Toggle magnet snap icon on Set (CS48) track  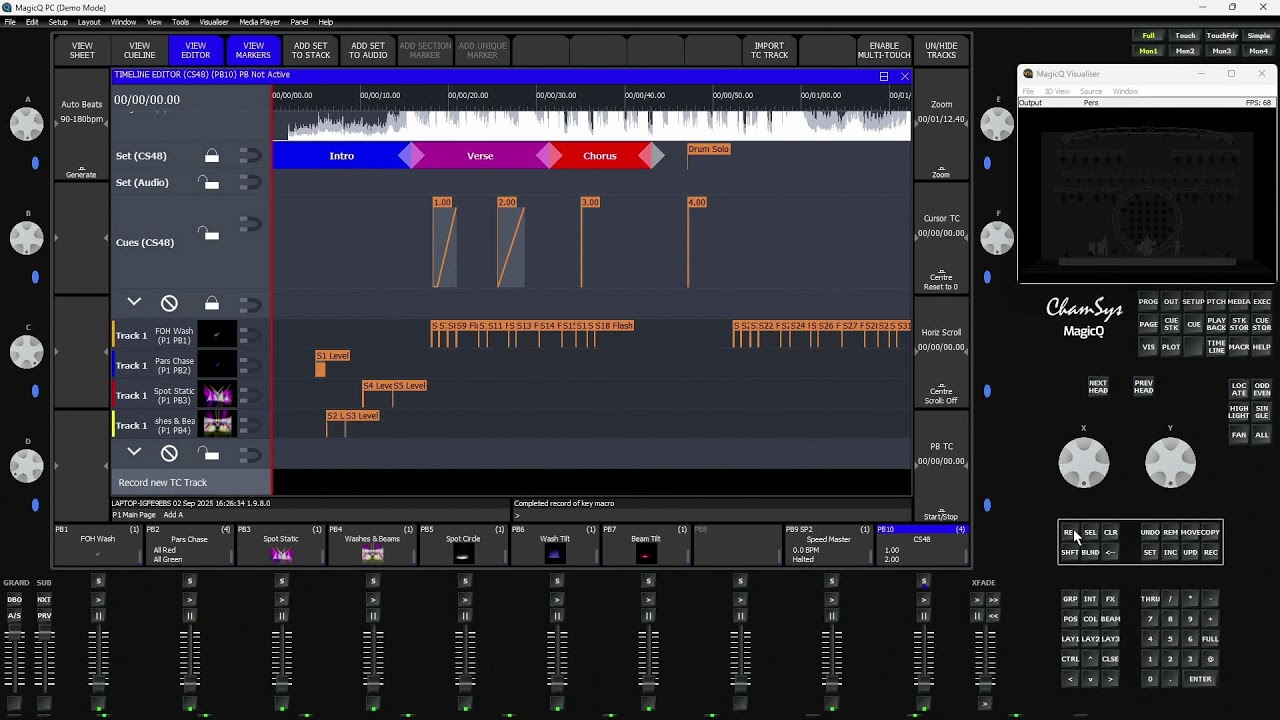(x=250, y=156)
